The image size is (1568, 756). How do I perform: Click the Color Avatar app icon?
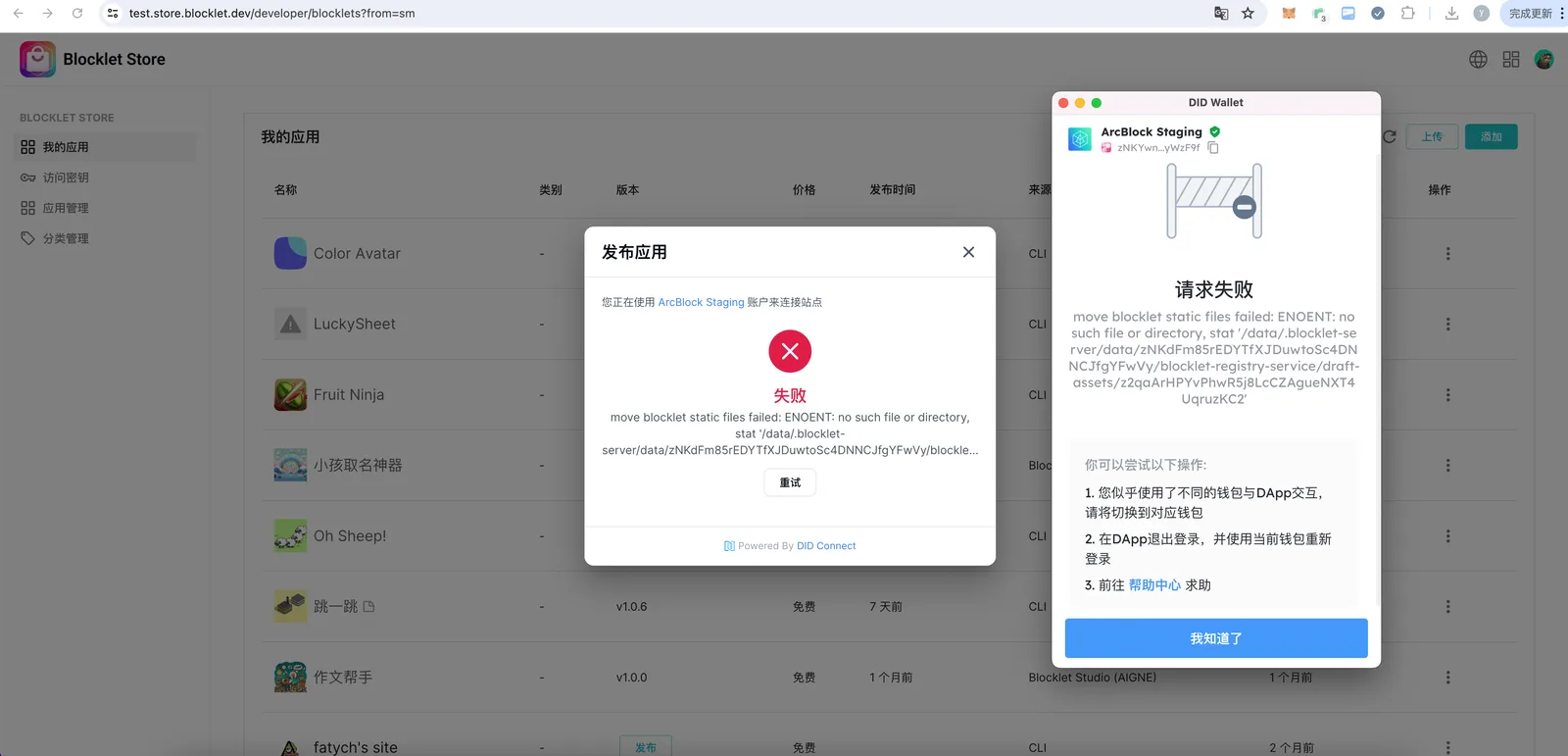point(290,253)
